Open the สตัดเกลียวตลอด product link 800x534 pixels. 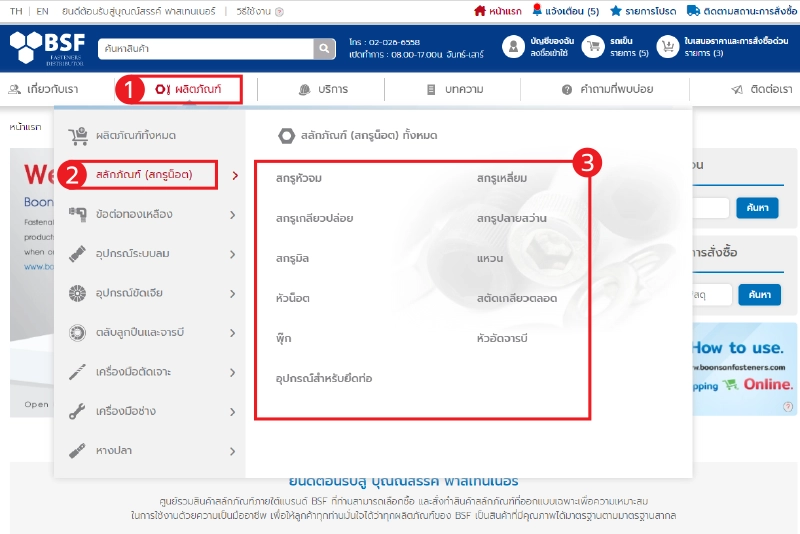tap(516, 298)
